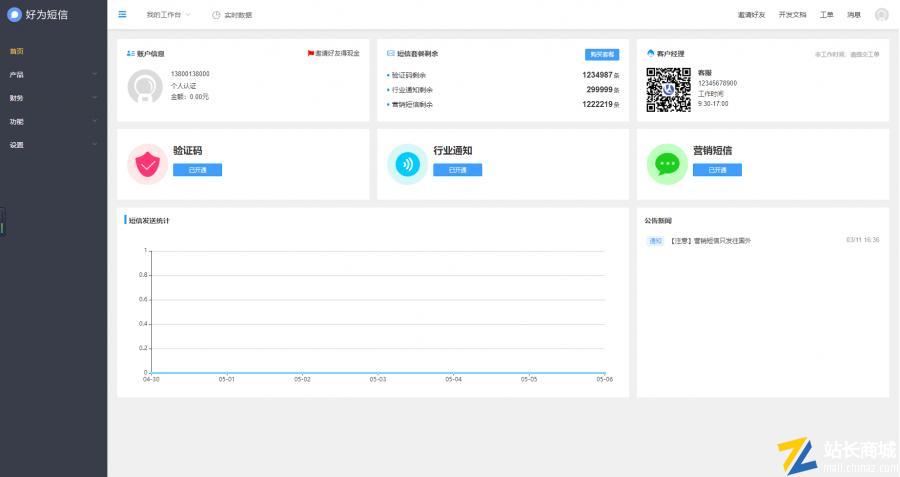Click the red flag invite icon
Image resolution: width=900 pixels, height=477 pixels.
tap(311, 53)
